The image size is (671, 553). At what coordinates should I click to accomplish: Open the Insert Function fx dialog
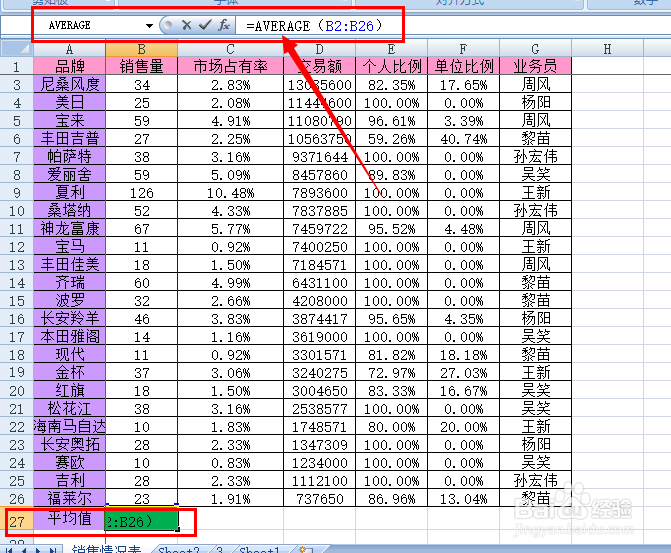(x=224, y=25)
